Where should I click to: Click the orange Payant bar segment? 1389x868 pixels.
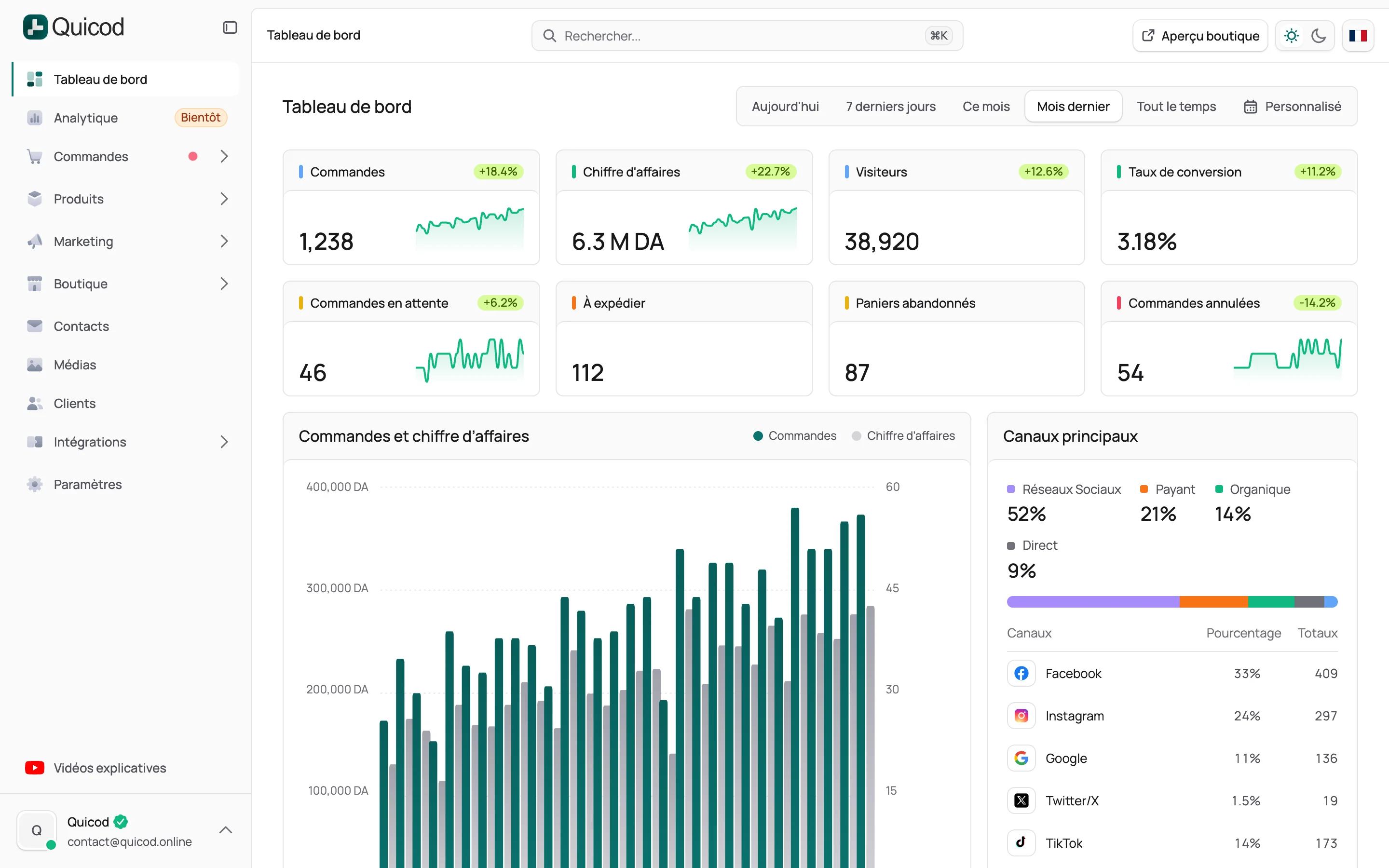pos(1213,602)
